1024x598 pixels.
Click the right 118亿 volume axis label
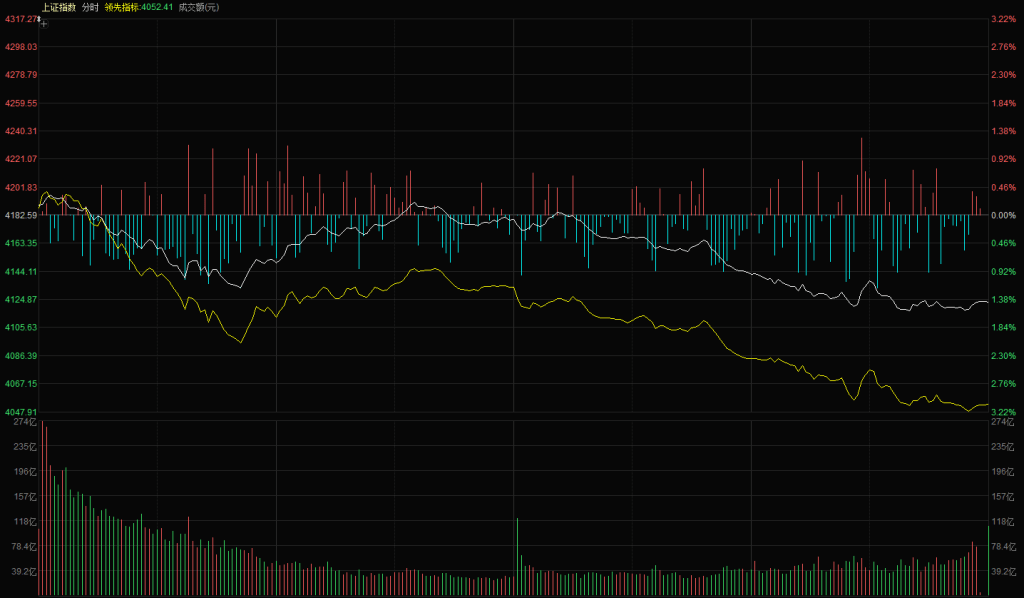[x=1002, y=522]
